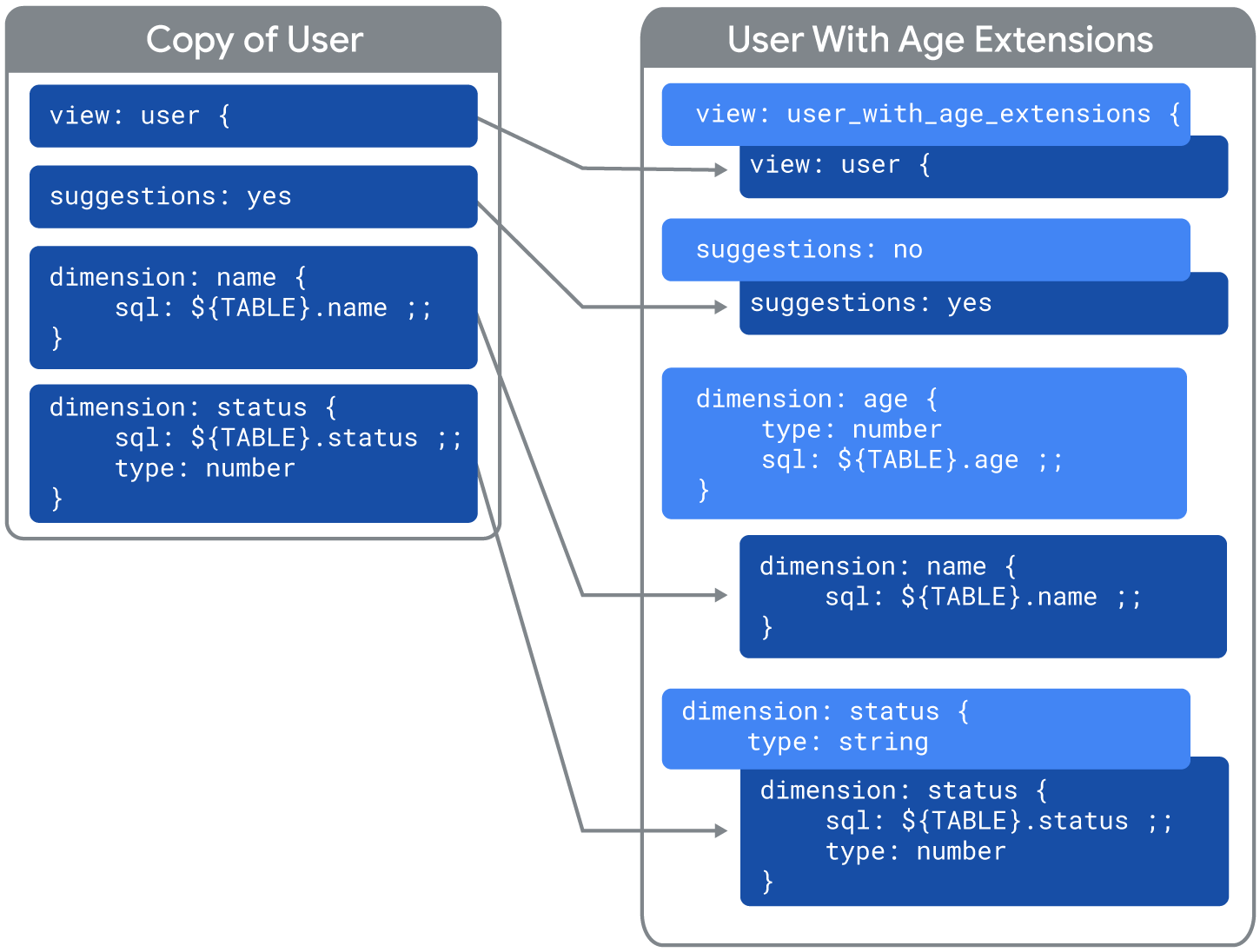Click arrowhead pointing to right panel's "view: user"
1260x952 pixels.
click(x=720, y=170)
